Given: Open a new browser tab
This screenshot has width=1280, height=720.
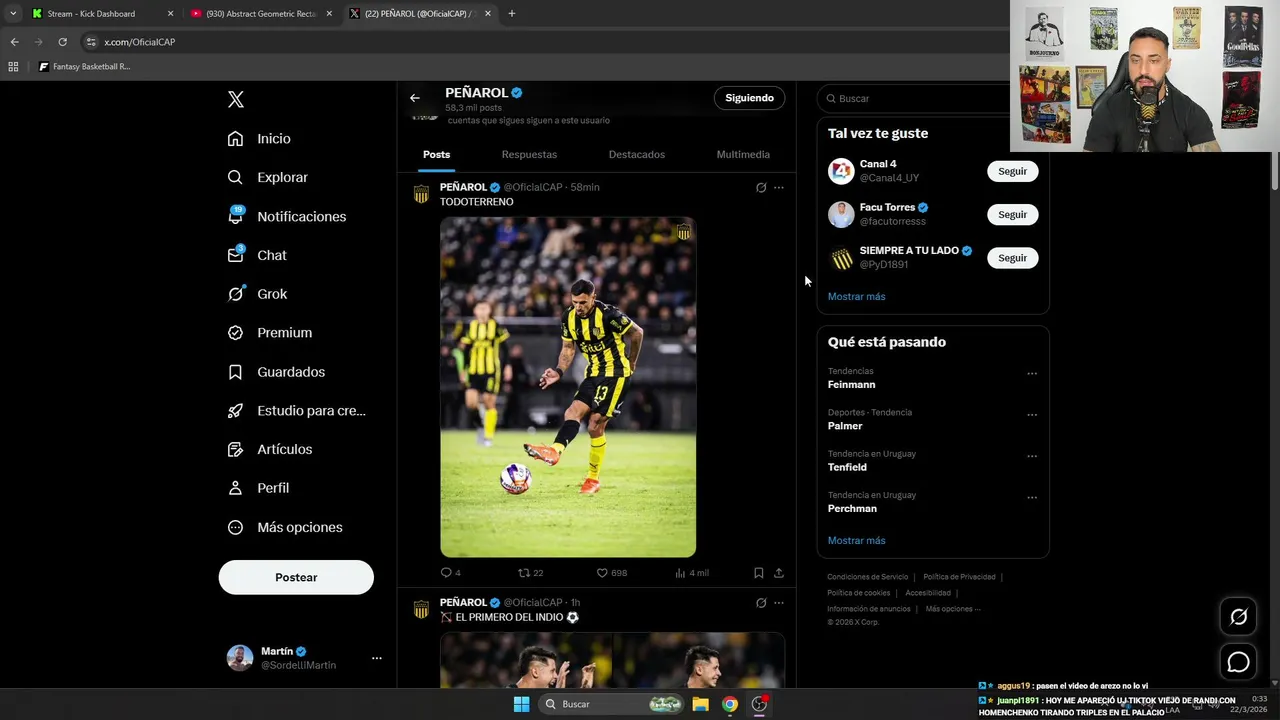Looking at the screenshot, I should tap(512, 14).
